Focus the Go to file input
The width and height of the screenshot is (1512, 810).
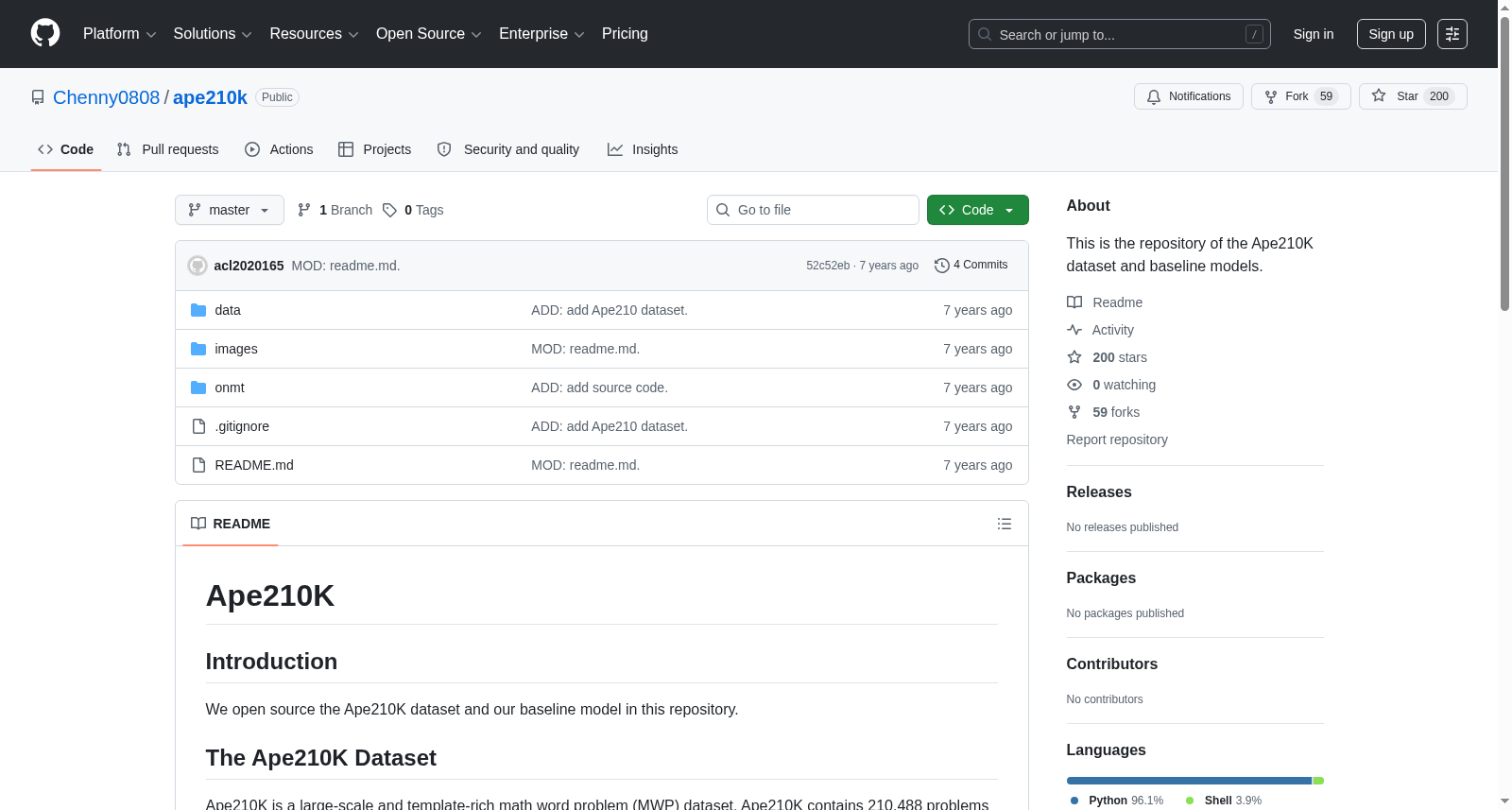[x=813, y=210]
